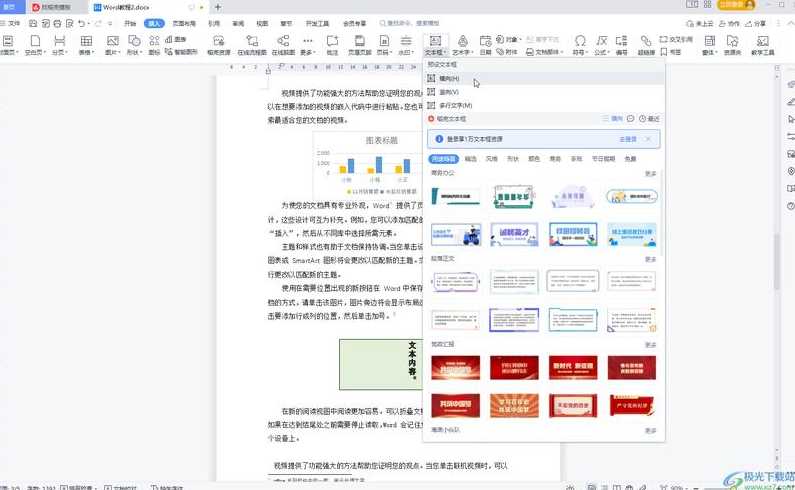Select the first highlighted filter pill in text box gallery
795x490 pixels.
444,159
